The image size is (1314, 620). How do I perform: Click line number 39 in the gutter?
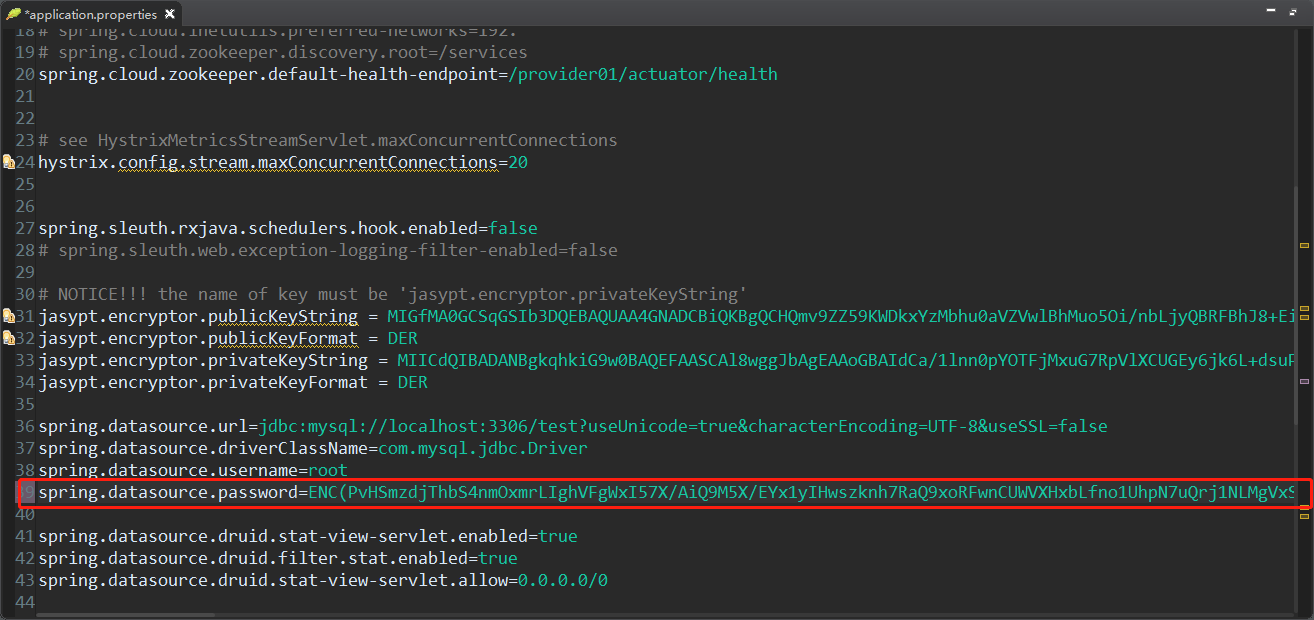pos(27,492)
